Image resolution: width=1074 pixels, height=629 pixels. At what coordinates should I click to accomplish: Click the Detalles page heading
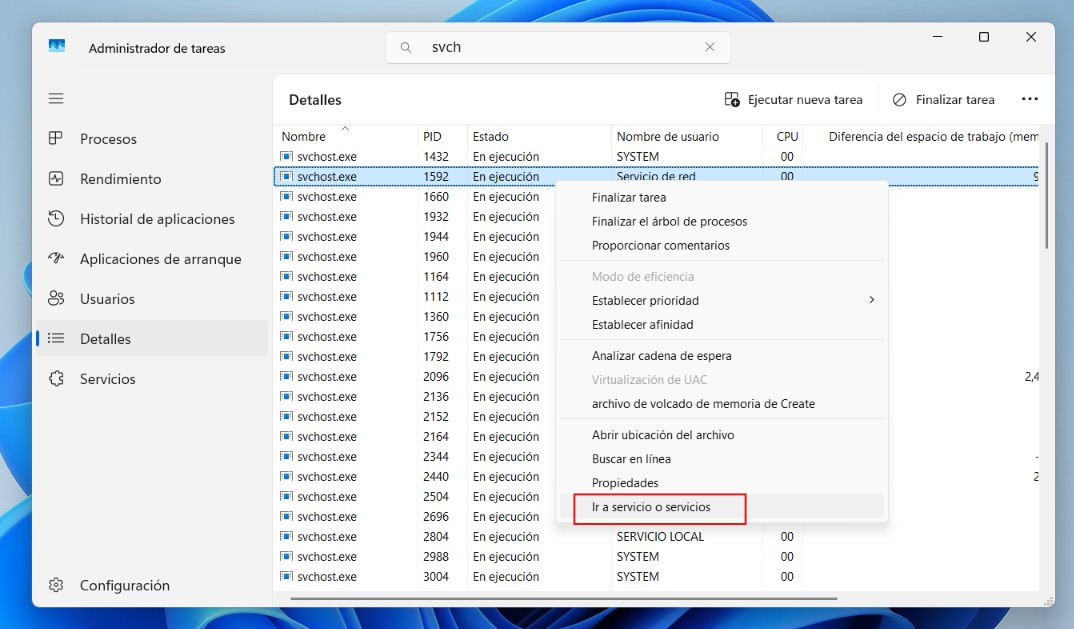[x=315, y=100]
